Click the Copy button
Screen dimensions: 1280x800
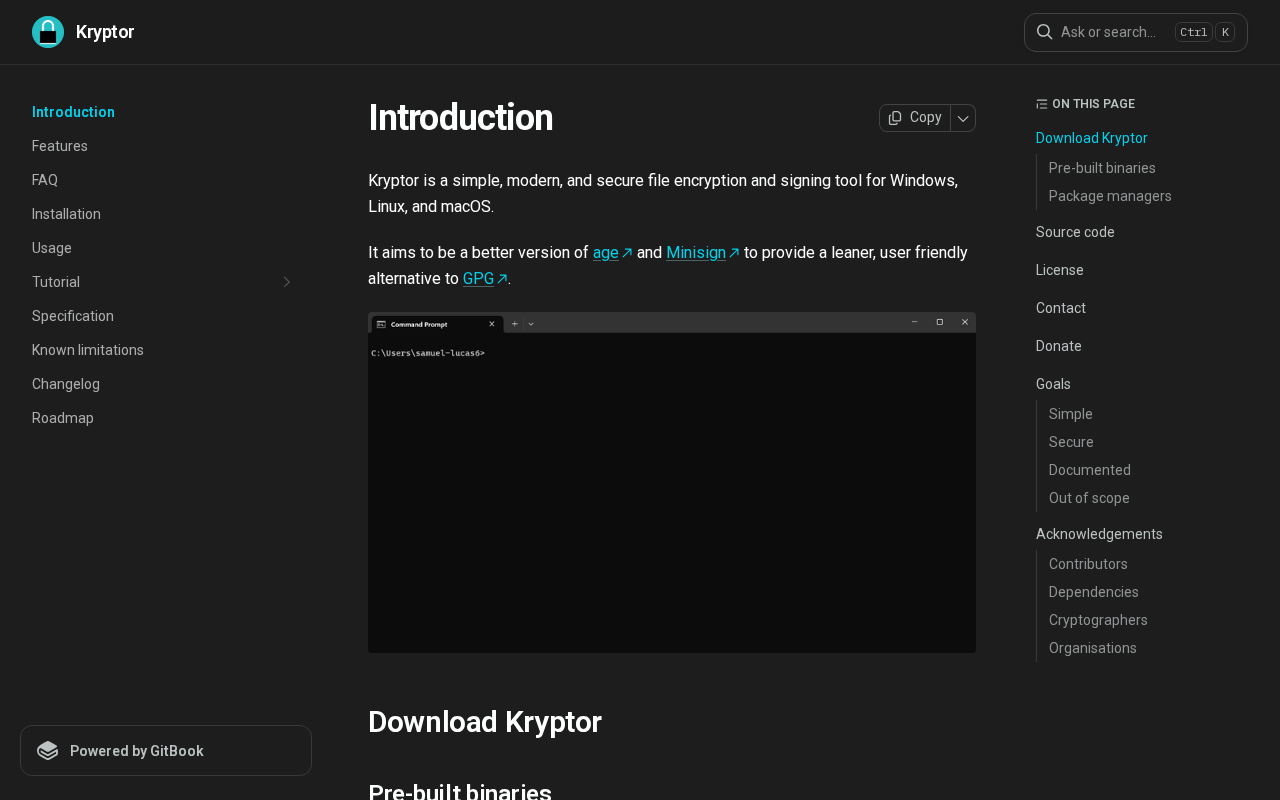(915, 118)
